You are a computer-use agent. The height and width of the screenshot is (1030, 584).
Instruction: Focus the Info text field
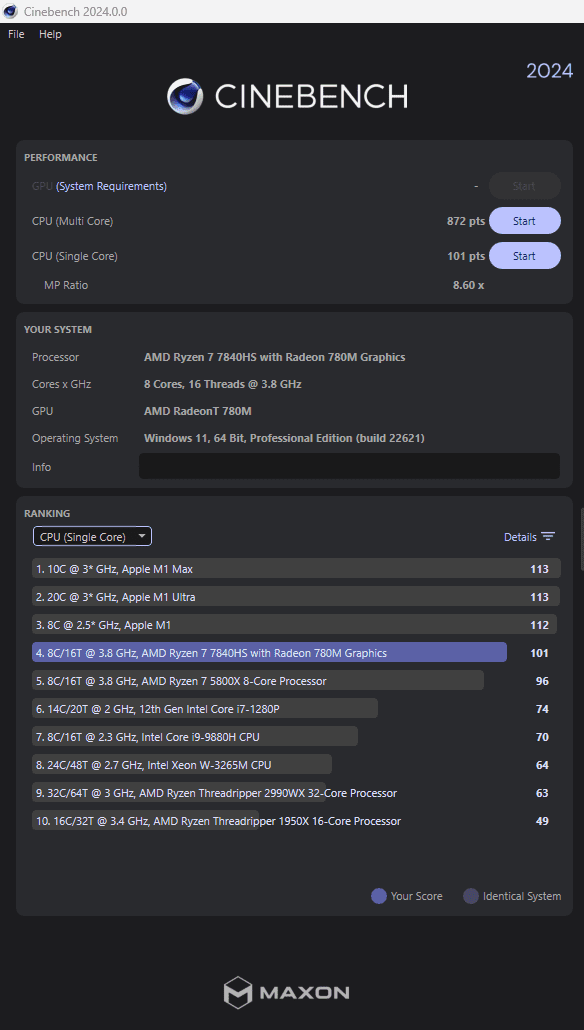click(x=349, y=466)
